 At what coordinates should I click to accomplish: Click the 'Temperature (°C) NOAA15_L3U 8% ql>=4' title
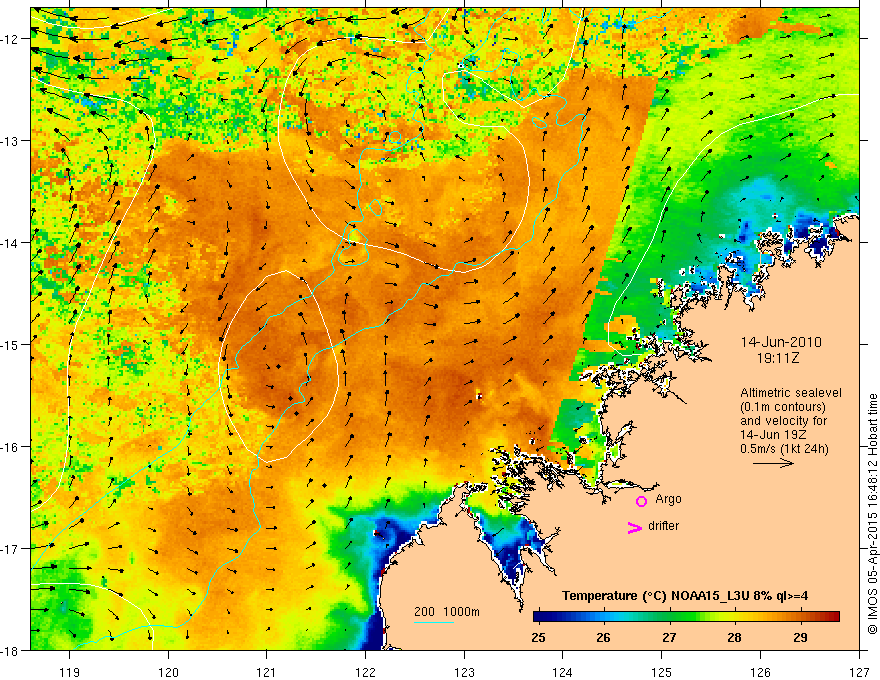coord(685,596)
